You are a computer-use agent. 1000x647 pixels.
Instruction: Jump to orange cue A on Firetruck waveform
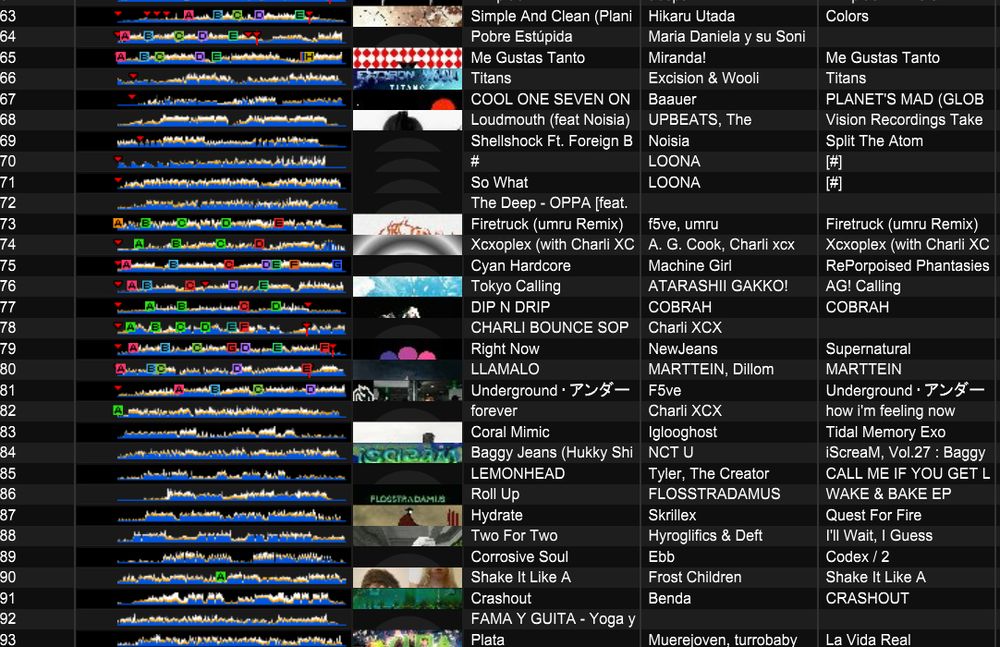point(118,223)
